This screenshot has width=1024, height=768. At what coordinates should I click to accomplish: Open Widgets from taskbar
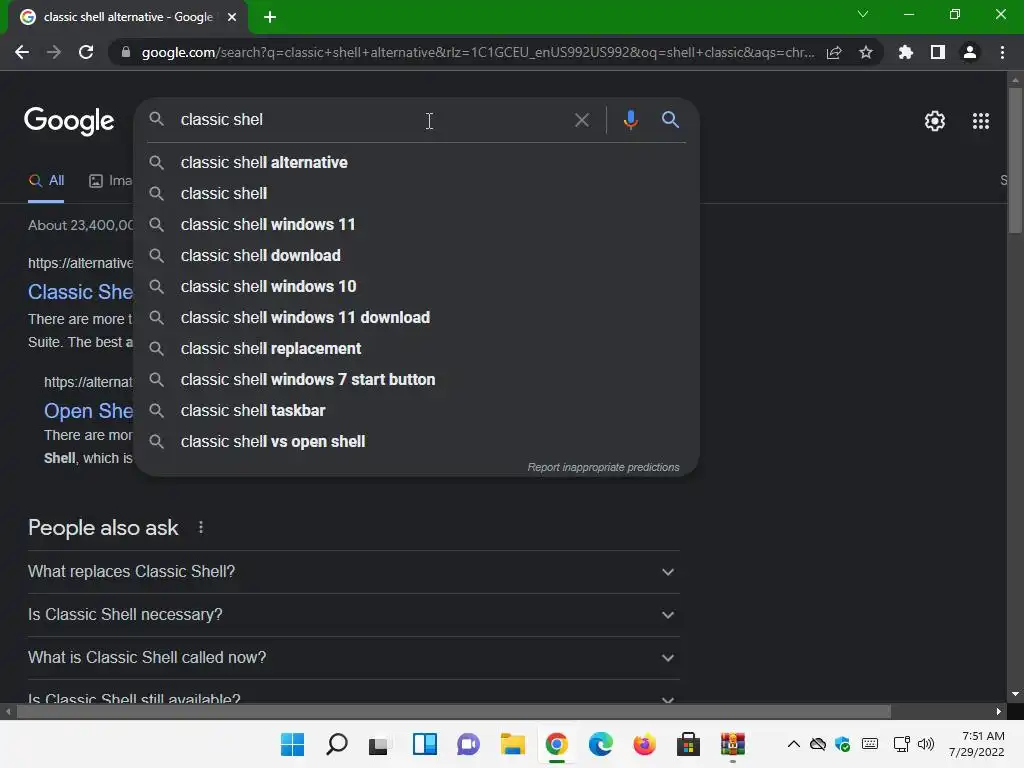424,744
